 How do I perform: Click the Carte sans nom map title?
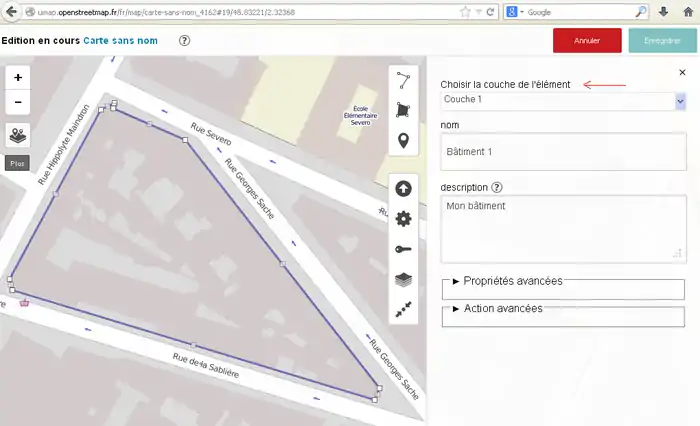pyautogui.click(x=123, y=41)
